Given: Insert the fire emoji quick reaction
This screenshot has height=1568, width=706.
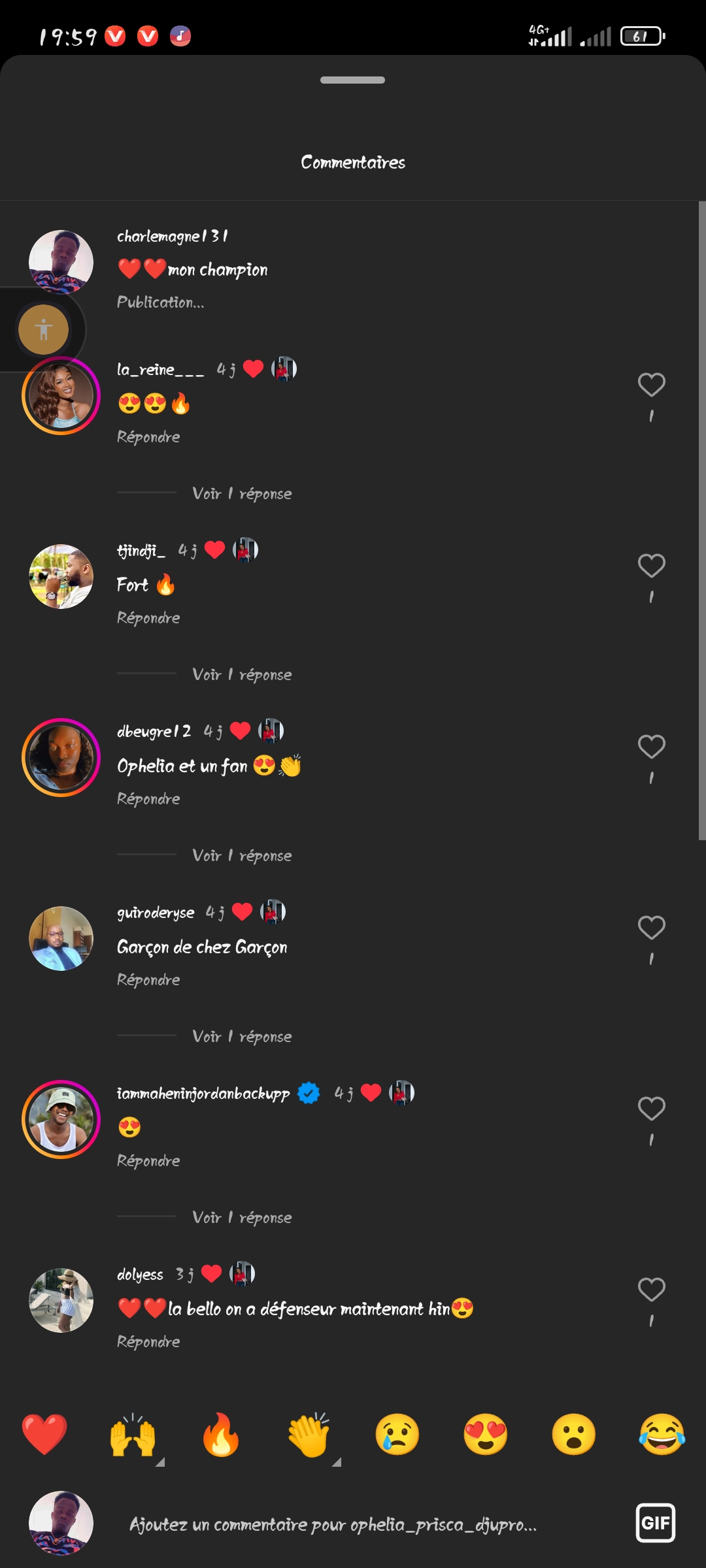Looking at the screenshot, I should click(x=221, y=1434).
